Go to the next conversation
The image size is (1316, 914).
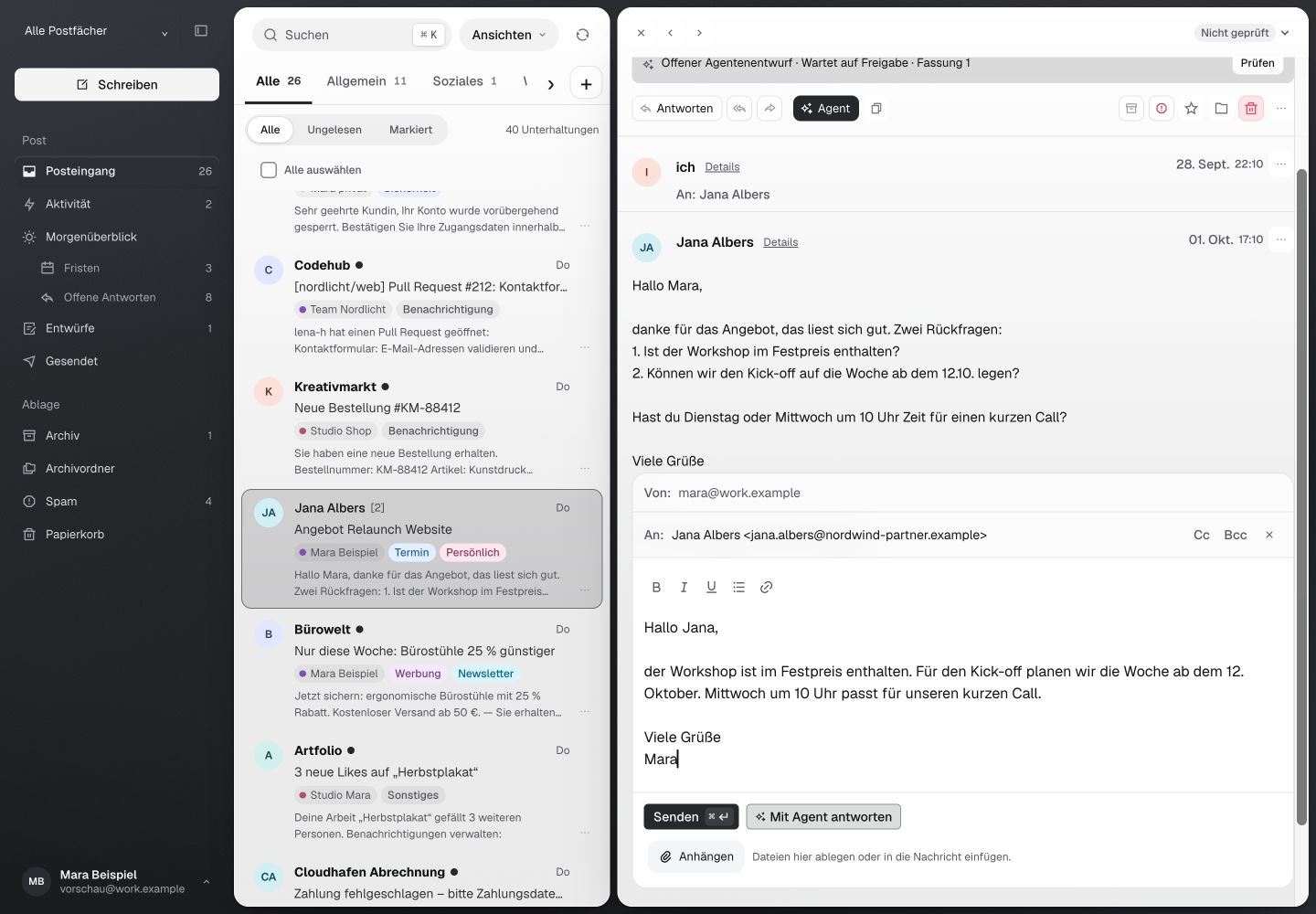(699, 33)
